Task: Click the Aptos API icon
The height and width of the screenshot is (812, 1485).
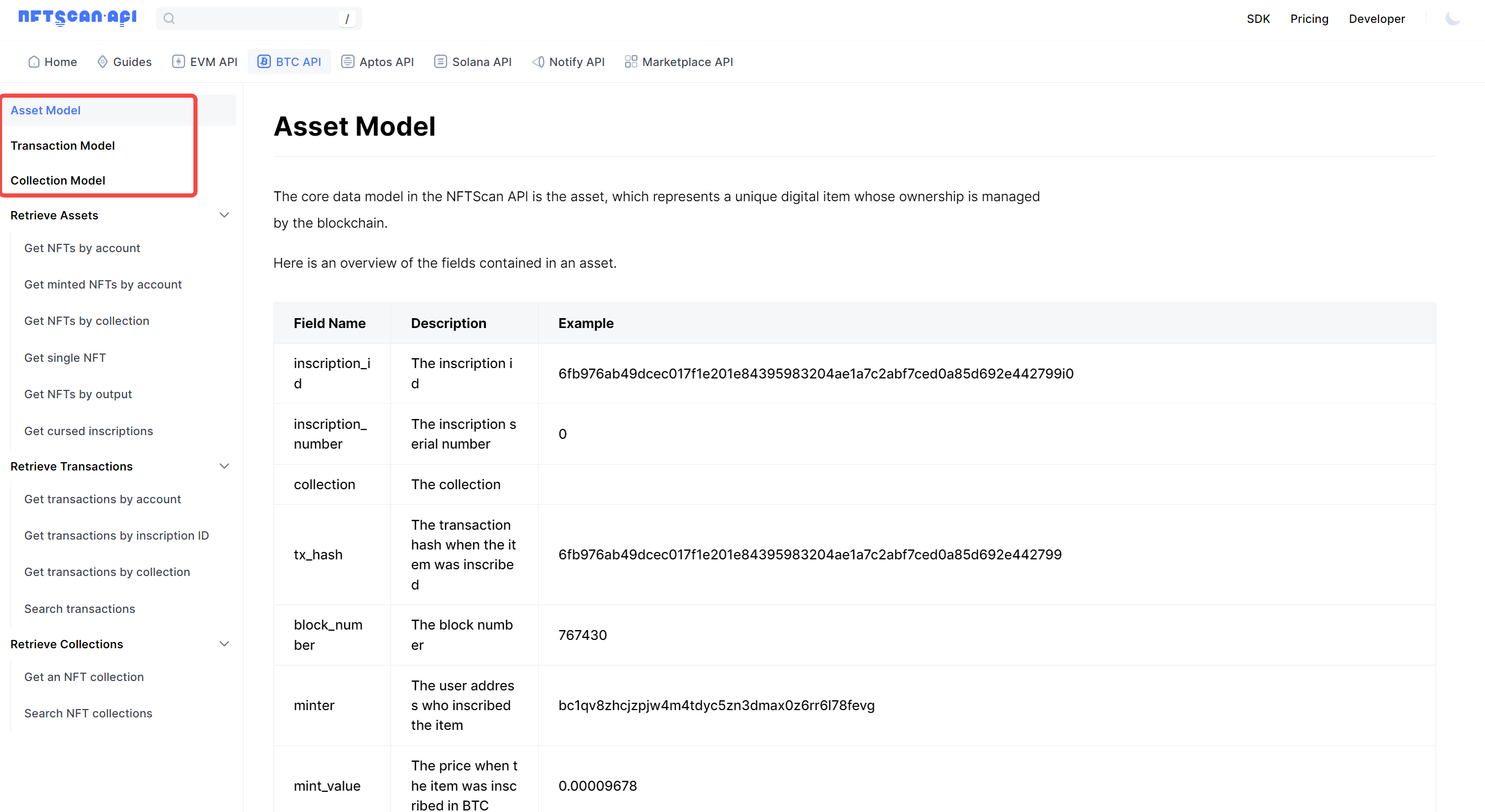Action: [x=348, y=62]
